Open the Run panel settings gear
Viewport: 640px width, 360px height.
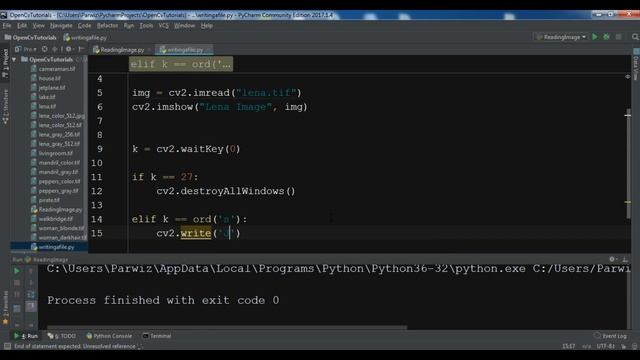(612, 259)
